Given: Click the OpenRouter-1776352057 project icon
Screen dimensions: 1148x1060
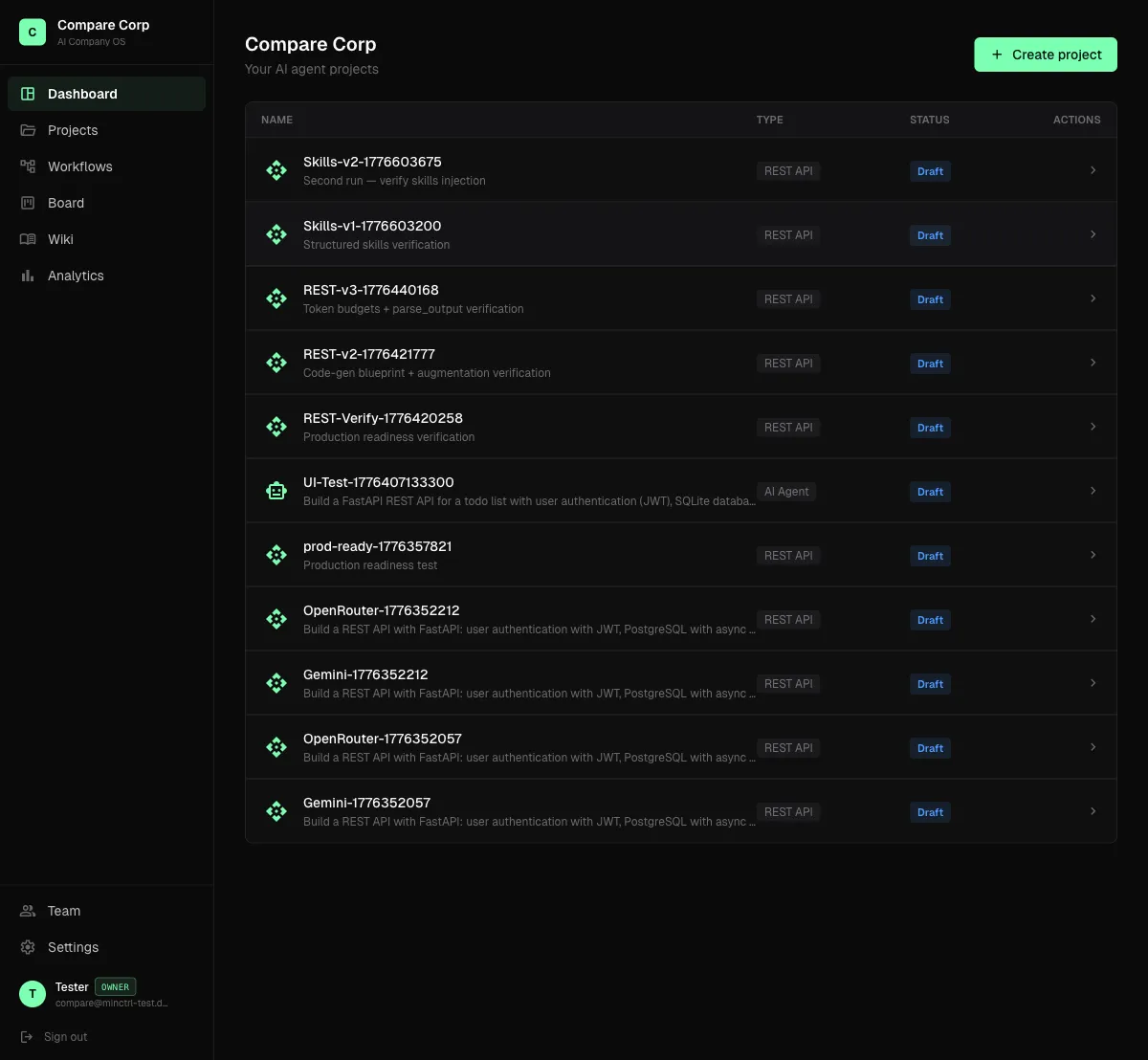Looking at the screenshot, I should click(276, 747).
